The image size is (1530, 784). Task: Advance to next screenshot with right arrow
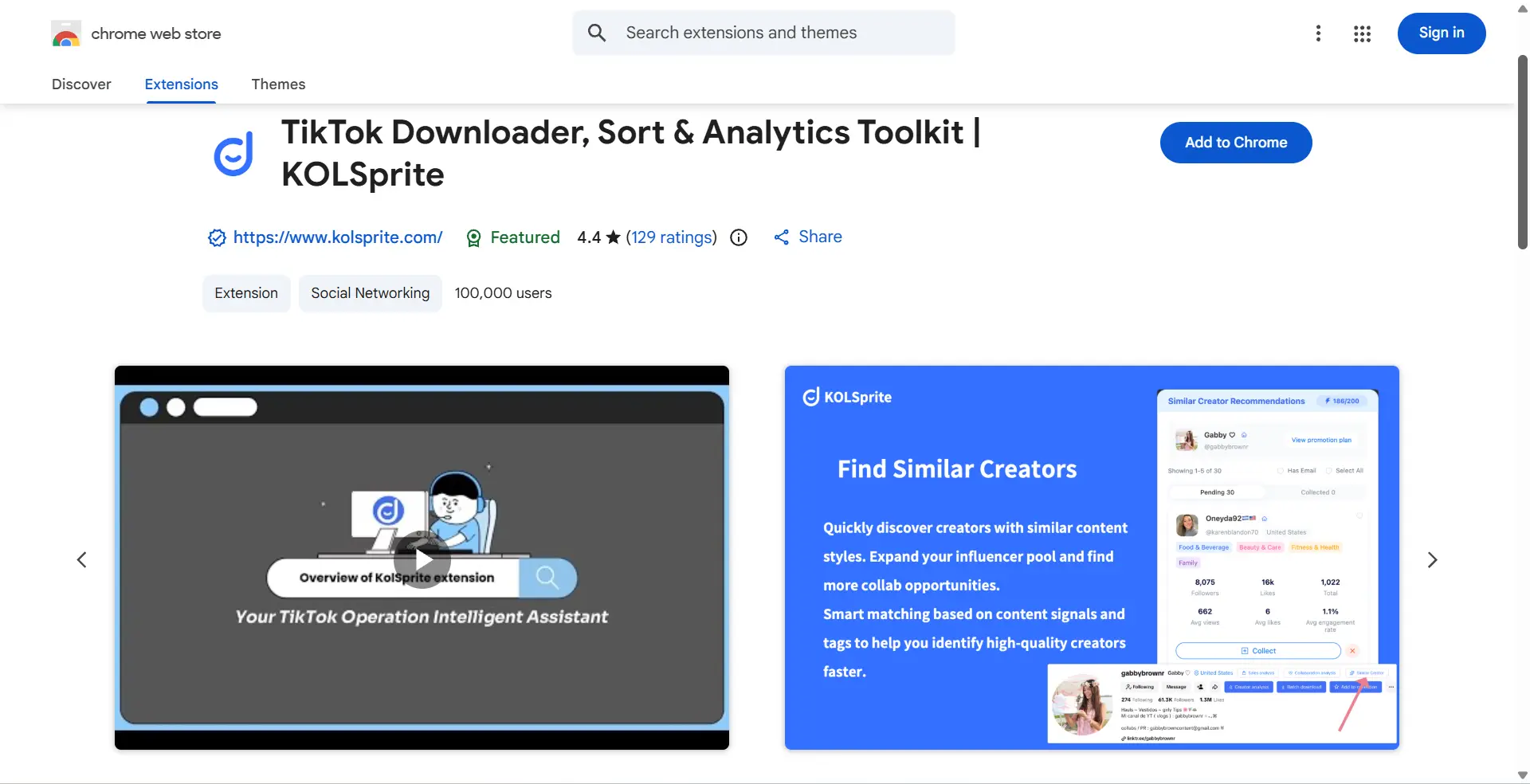(x=1432, y=560)
